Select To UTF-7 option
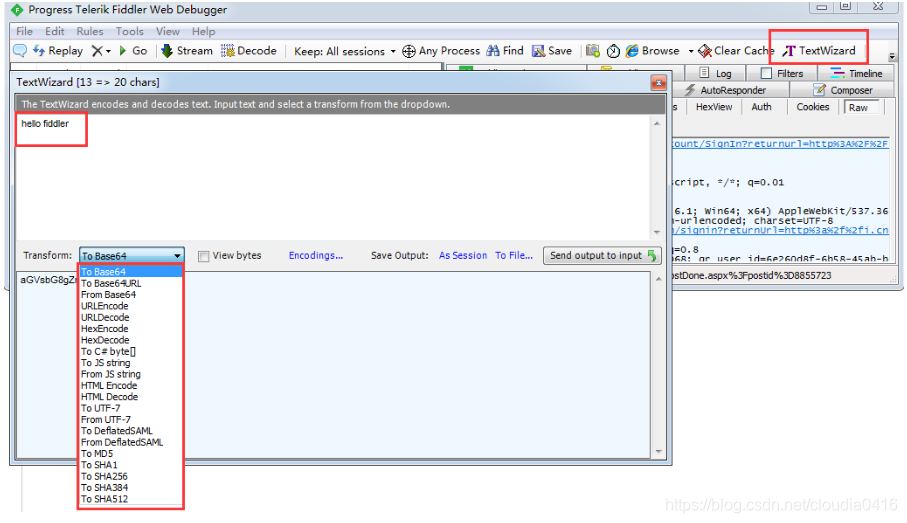This screenshot has width=907, height=523. pyautogui.click(x=131, y=408)
